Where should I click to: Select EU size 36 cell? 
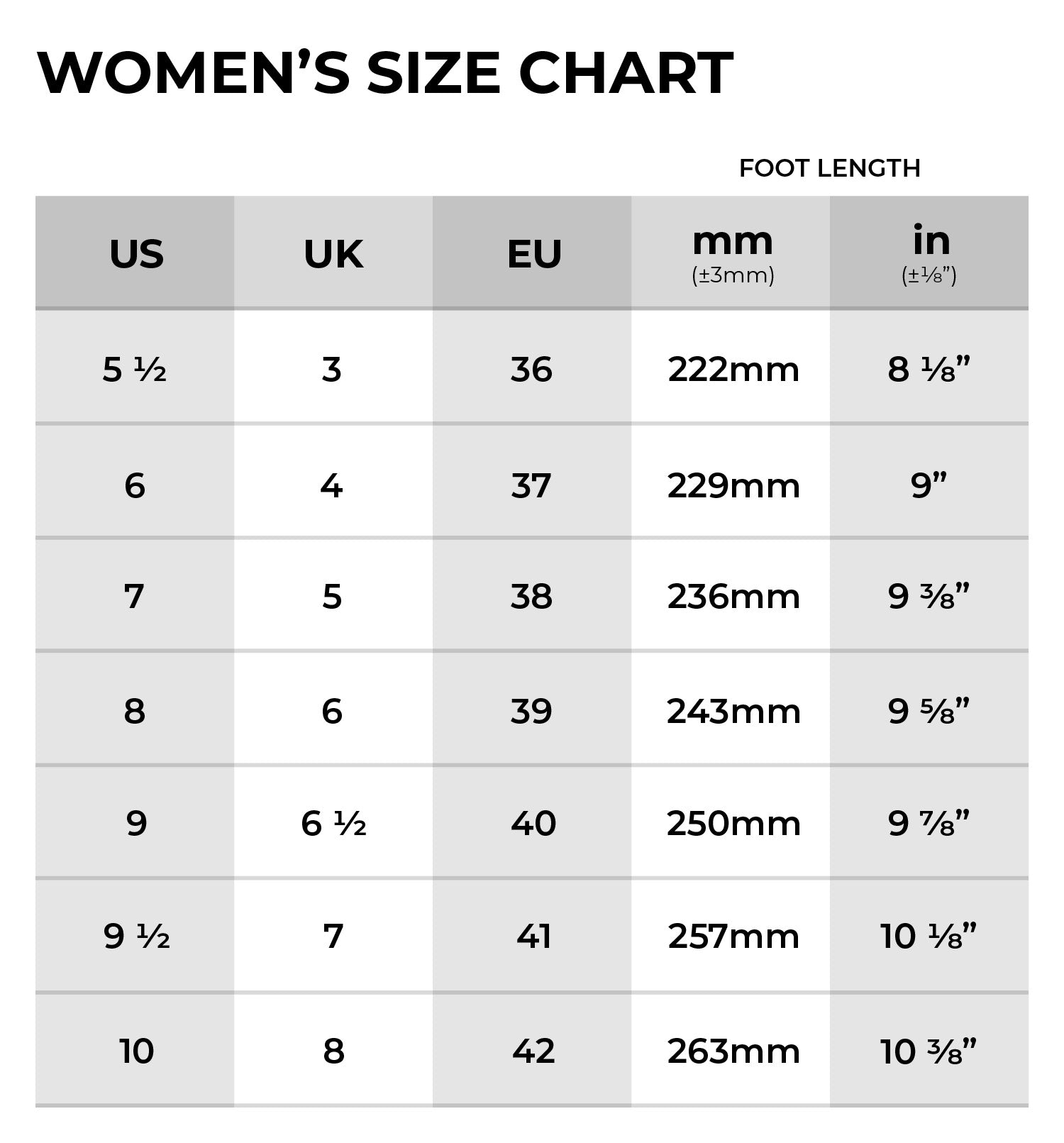pyautogui.click(x=531, y=370)
